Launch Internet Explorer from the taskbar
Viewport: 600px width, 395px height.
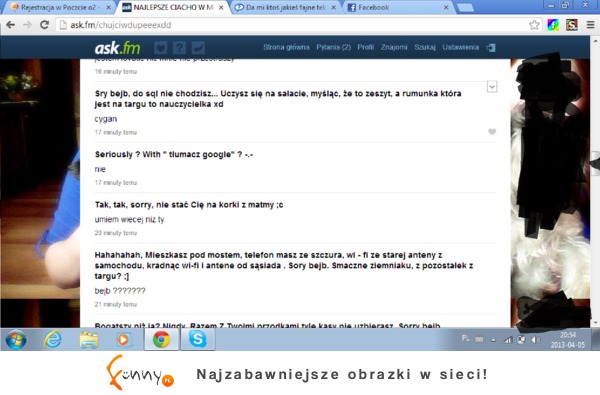52,339
